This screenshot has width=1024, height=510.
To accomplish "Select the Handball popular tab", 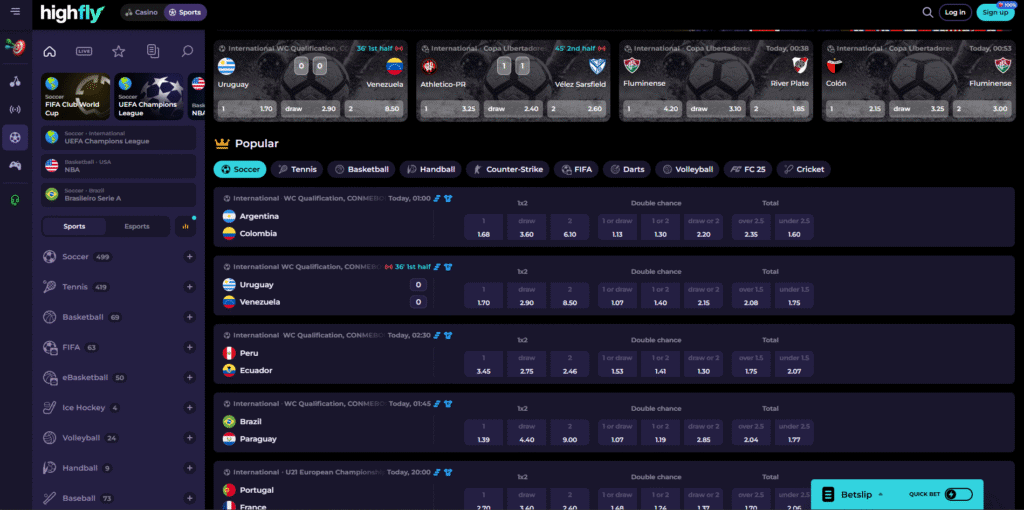I will pyautogui.click(x=430, y=169).
